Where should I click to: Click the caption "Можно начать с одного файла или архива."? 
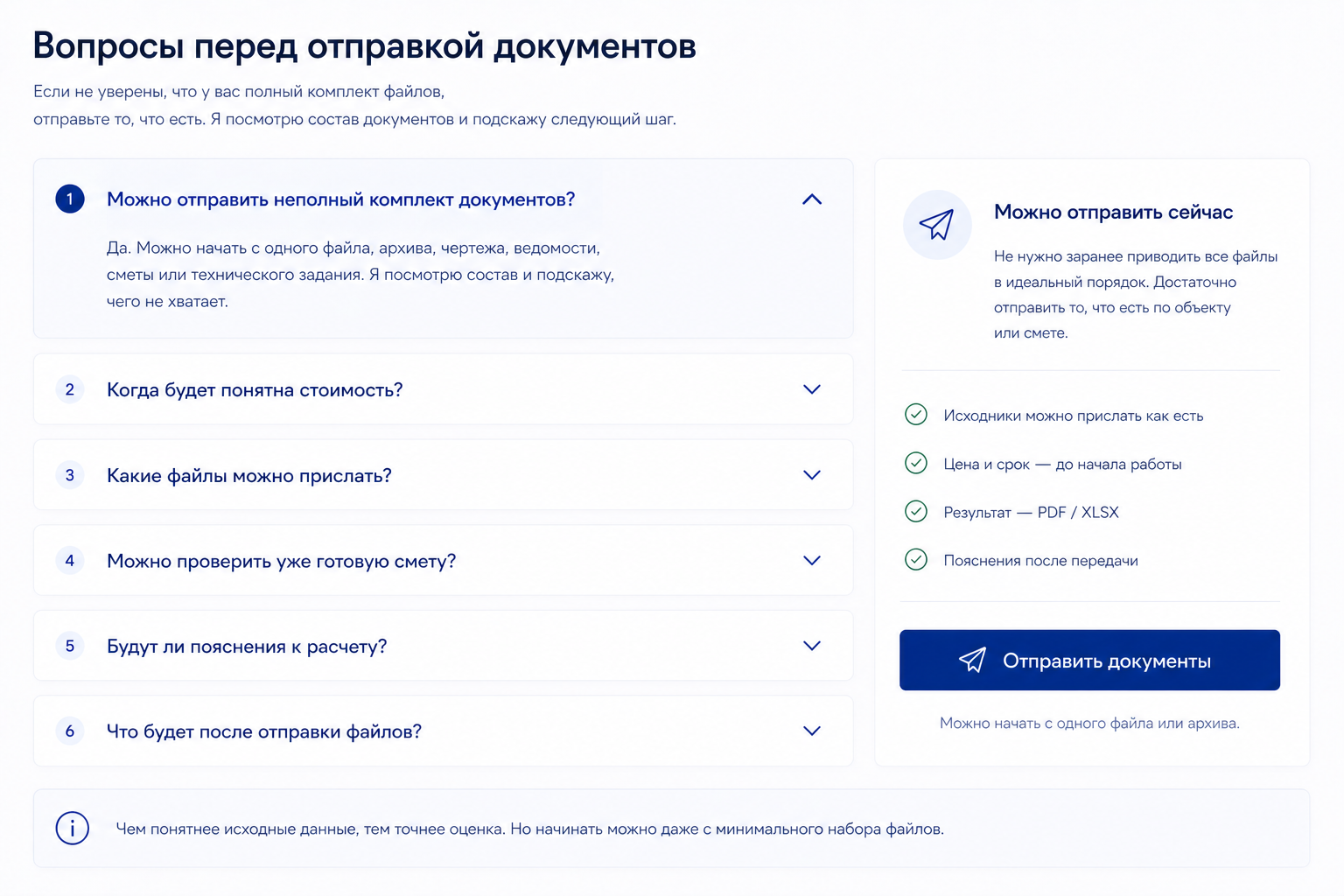1089,723
